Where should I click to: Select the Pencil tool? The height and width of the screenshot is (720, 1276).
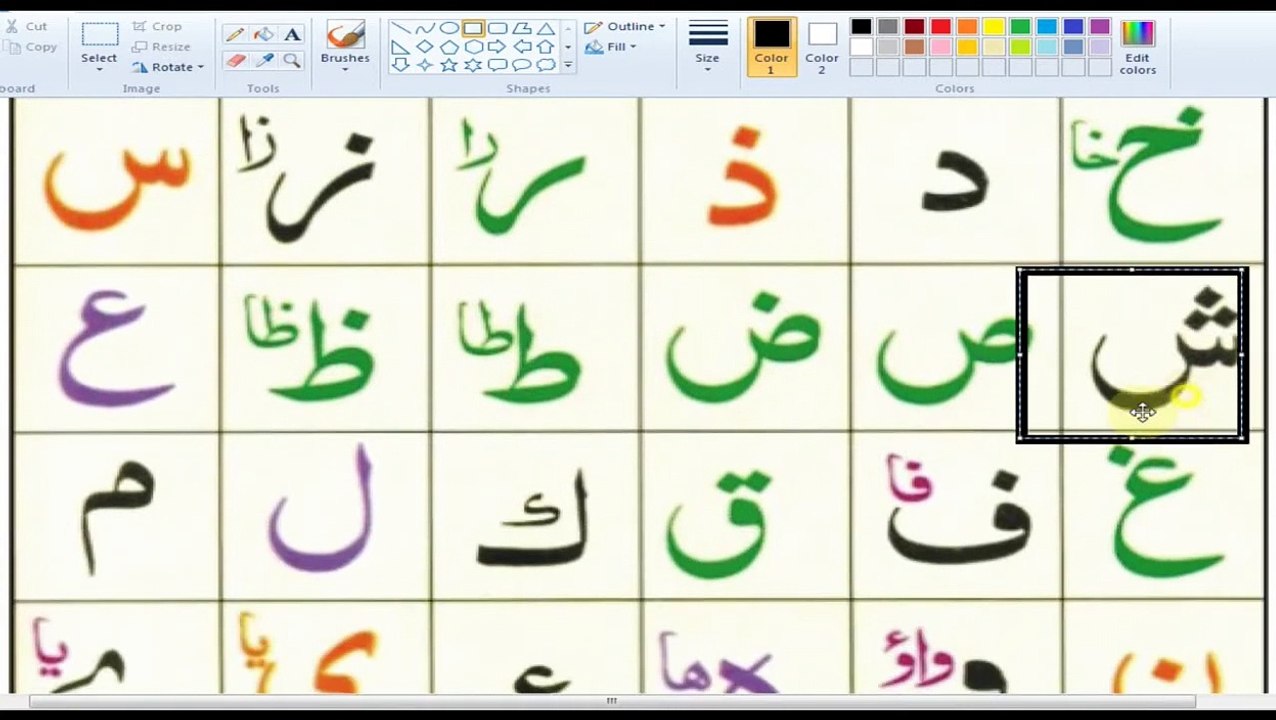tap(235, 35)
